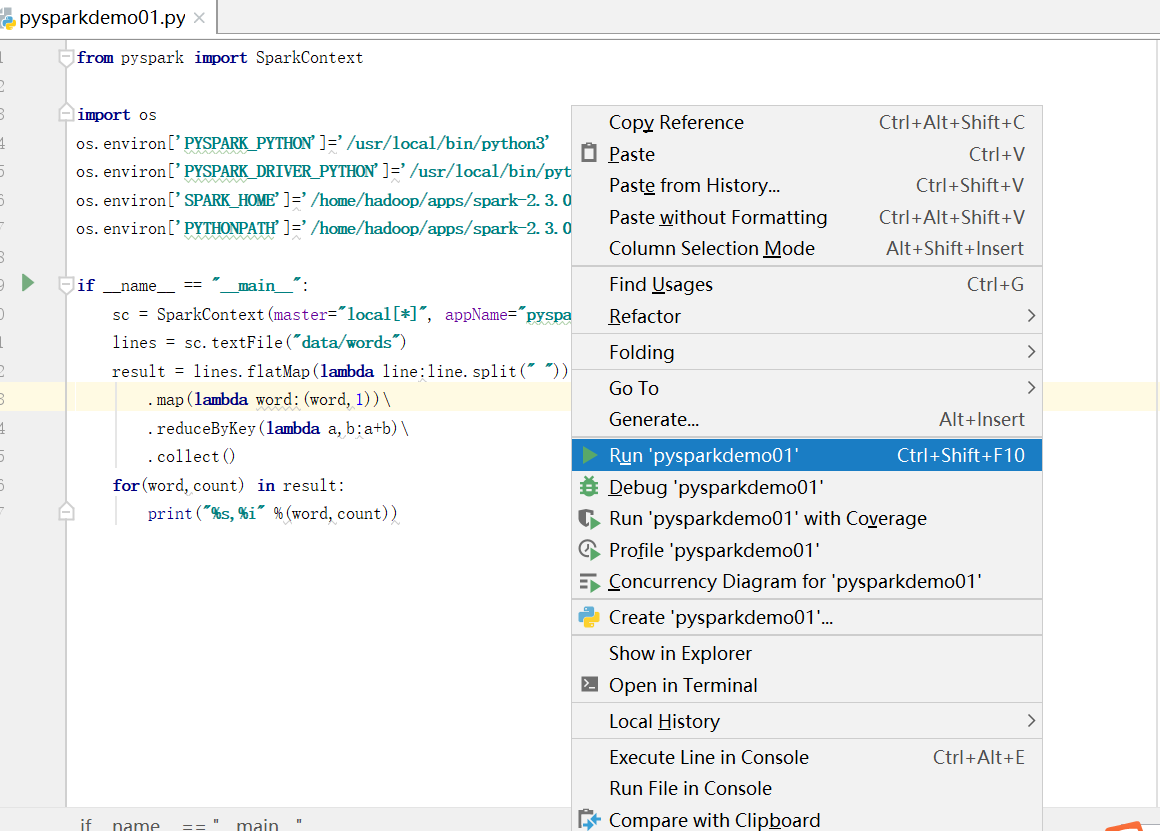This screenshot has width=1160, height=831.
Task: Click the Concurrency Diagram icon
Action: pyautogui.click(x=589, y=582)
